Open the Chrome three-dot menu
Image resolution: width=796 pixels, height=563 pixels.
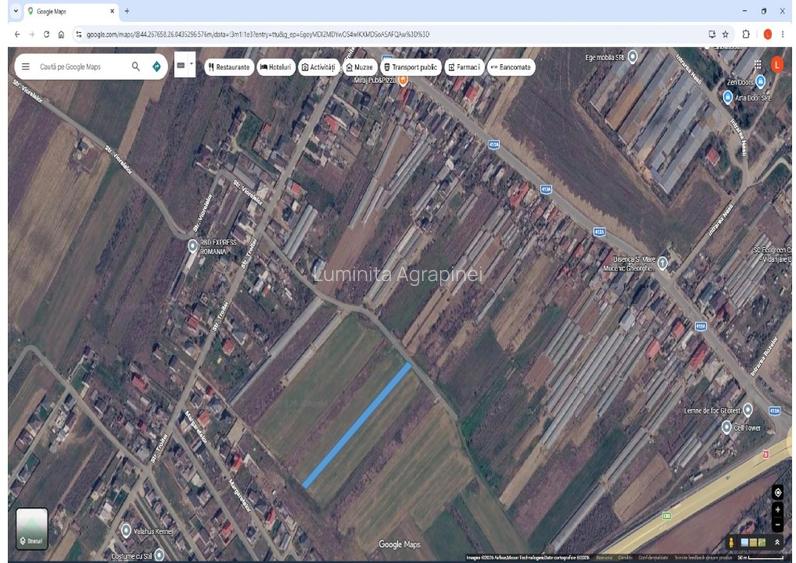783,34
